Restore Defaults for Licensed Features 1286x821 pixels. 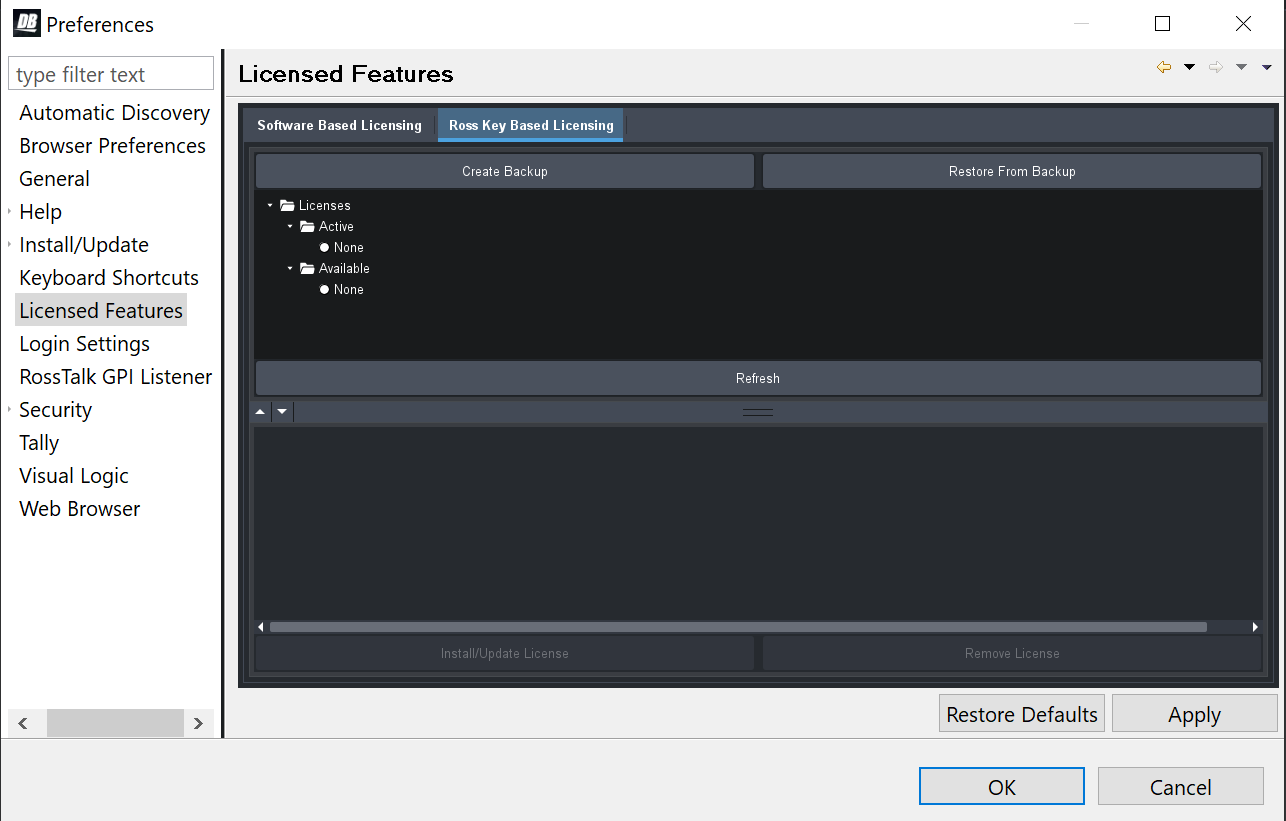(1020, 713)
